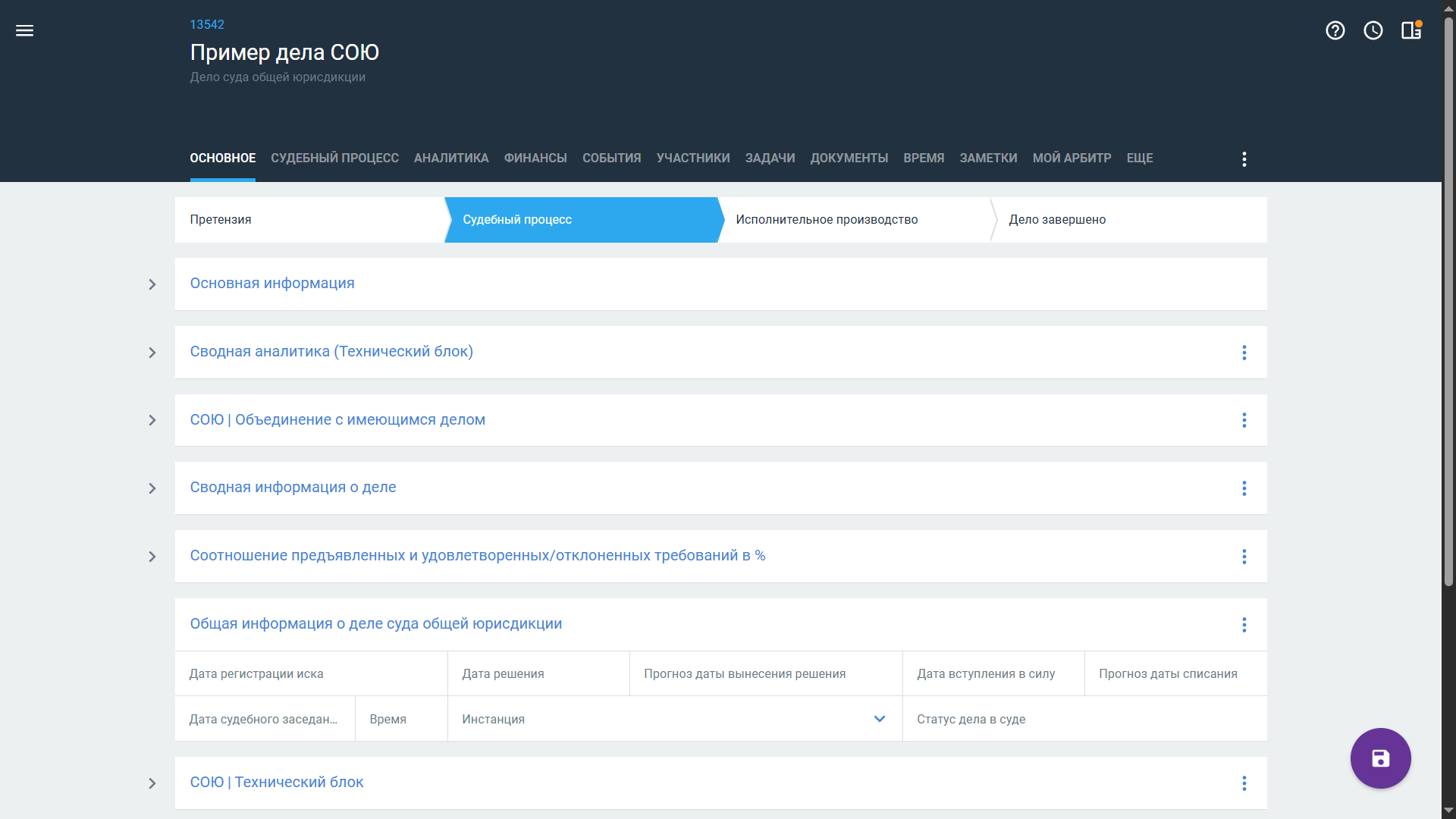Open the side panel notifications icon

pyautogui.click(x=1410, y=30)
